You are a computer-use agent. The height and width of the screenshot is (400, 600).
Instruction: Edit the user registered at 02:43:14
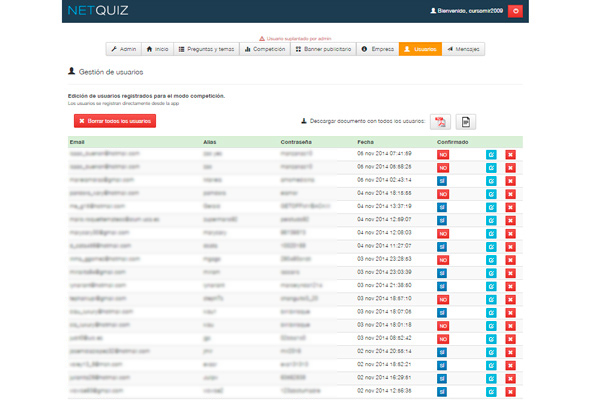[x=491, y=181]
